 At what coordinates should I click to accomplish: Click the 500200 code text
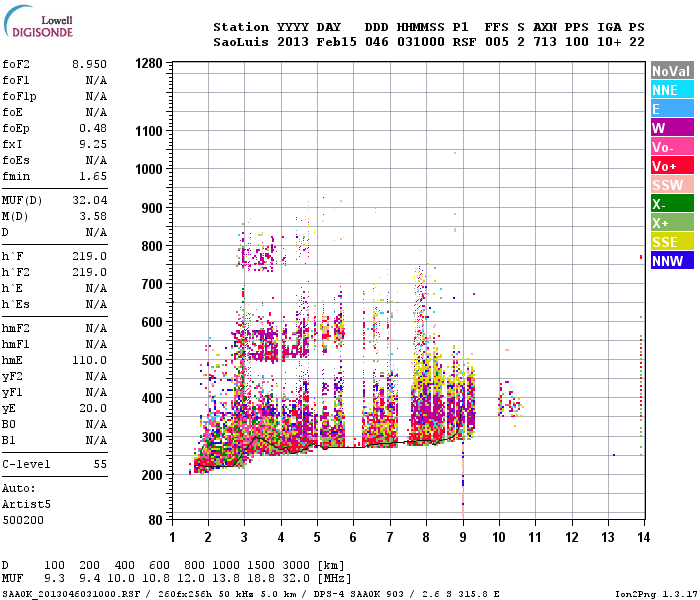(23, 520)
